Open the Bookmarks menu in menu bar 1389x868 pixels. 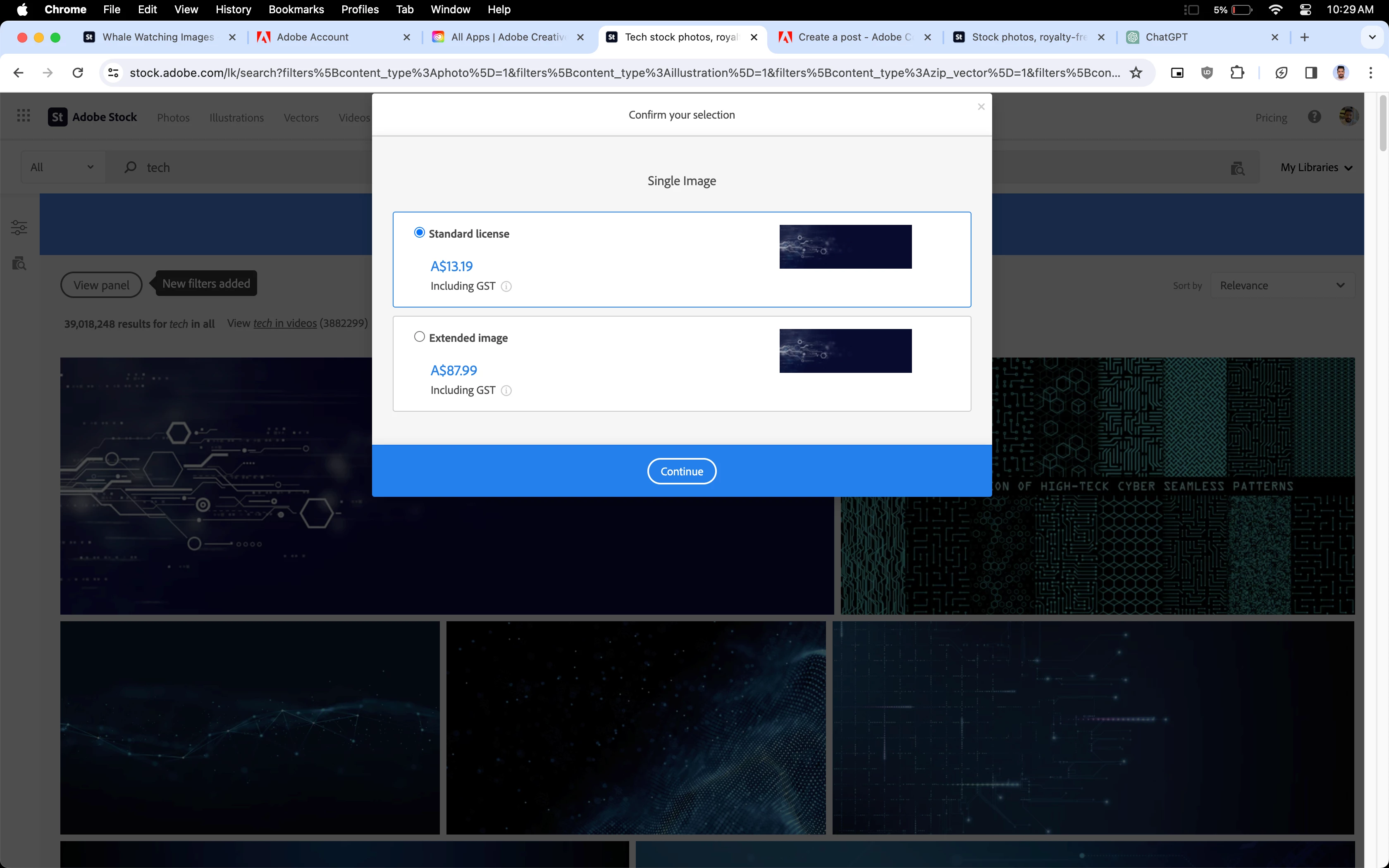coord(296,9)
